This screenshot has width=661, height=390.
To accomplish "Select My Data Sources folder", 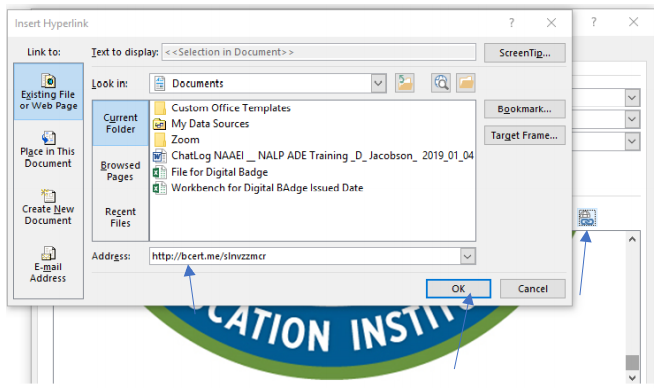I will [x=202, y=124].
